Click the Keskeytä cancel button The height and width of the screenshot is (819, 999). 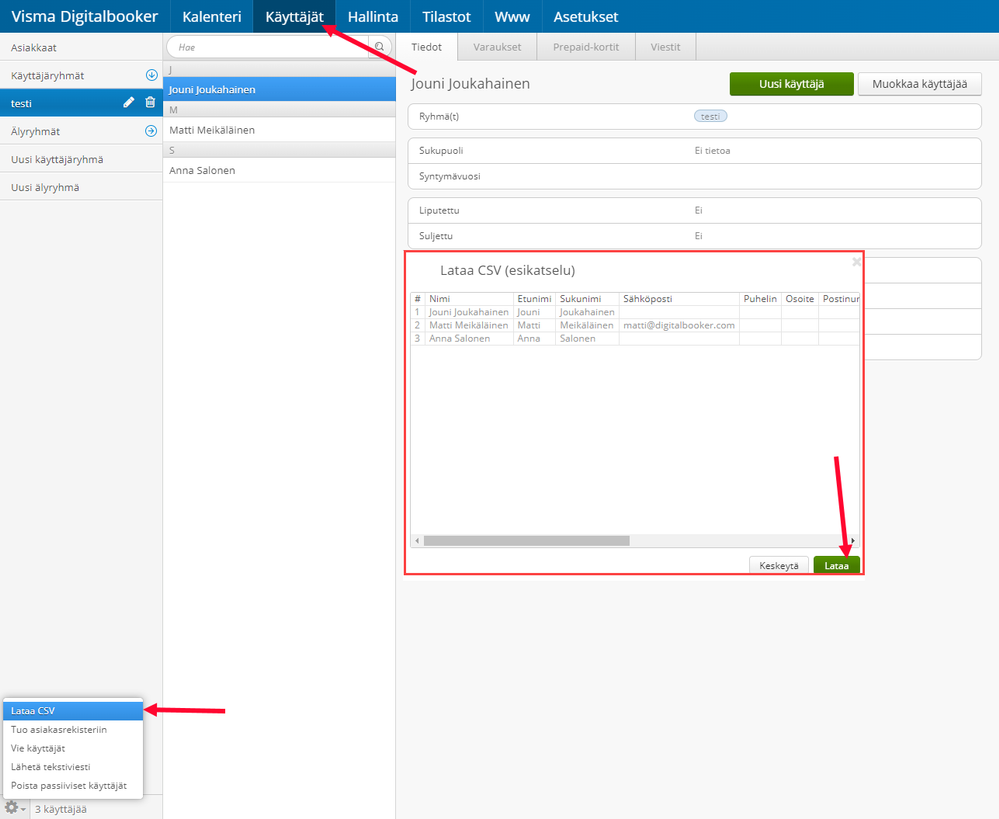(x=779, y=565)
